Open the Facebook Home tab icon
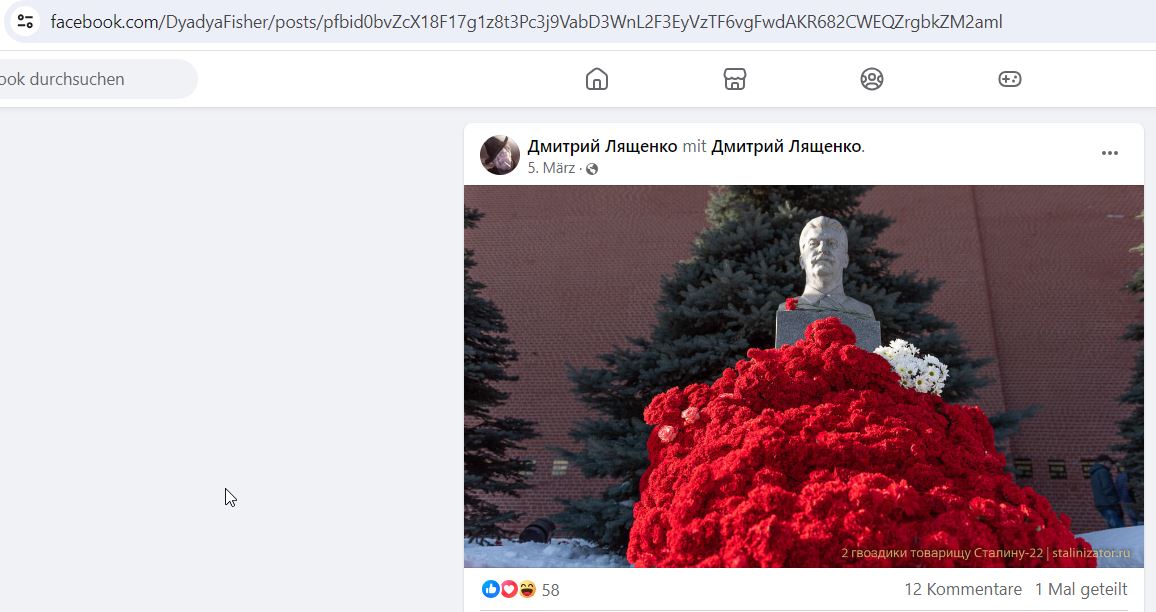Viewport: 1156px width, 612px height. tap(596, 79)
